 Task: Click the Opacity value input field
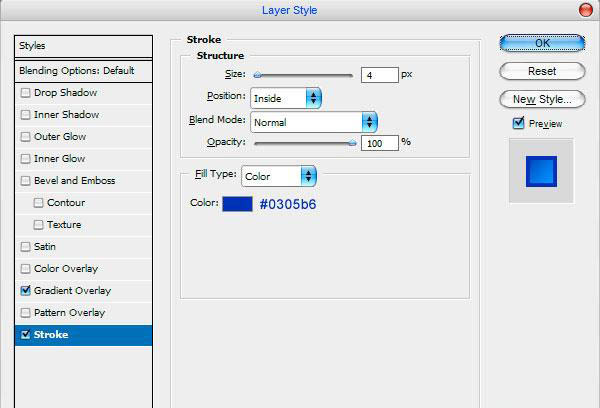tap(380, 143)
